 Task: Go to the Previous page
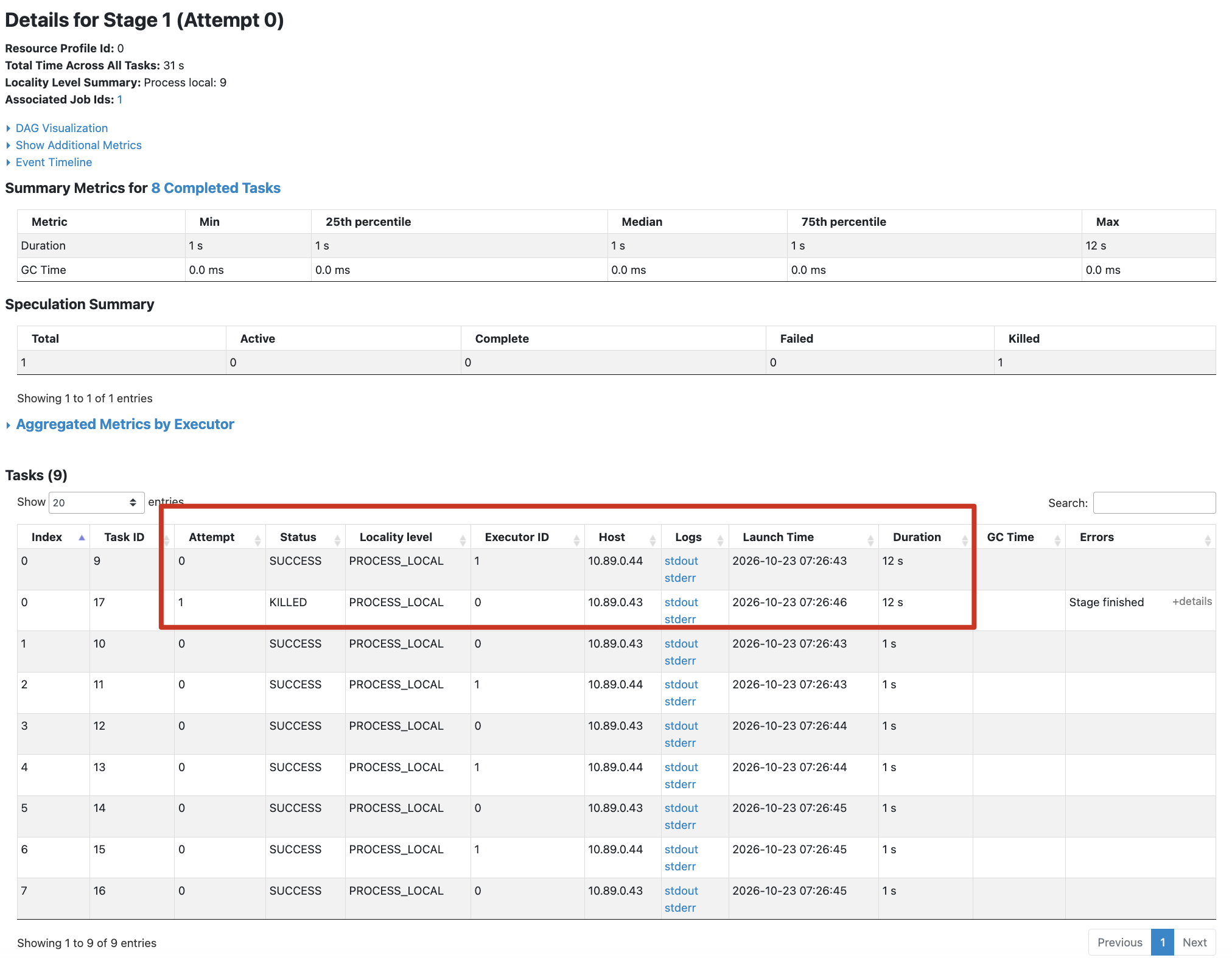click(x=1119, y=942)
